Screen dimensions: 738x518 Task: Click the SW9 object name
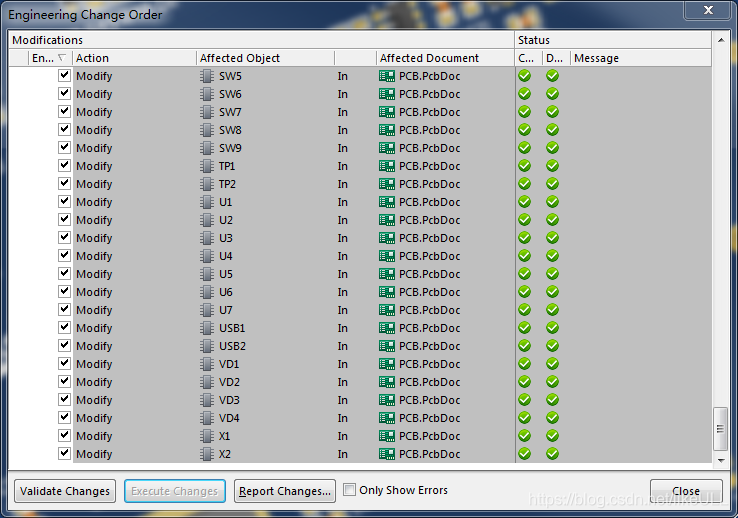[x=230, y=148]
